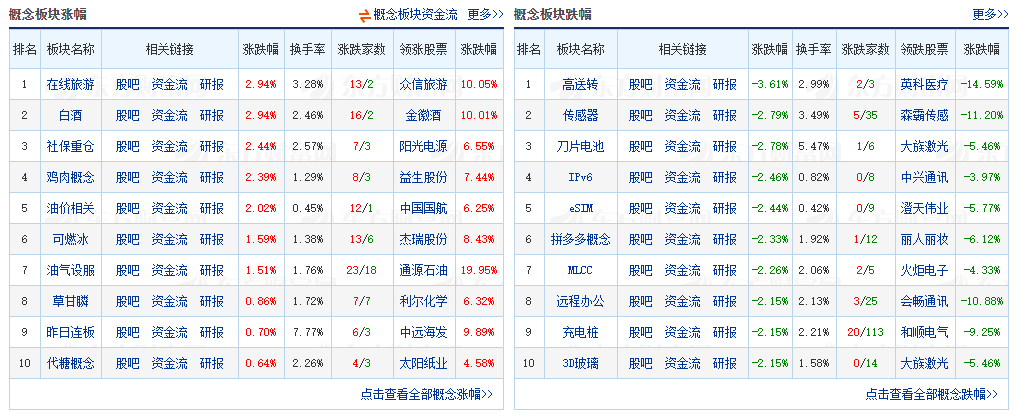Open 研报 for the 鸡肉概念 row

pos(211,177)
